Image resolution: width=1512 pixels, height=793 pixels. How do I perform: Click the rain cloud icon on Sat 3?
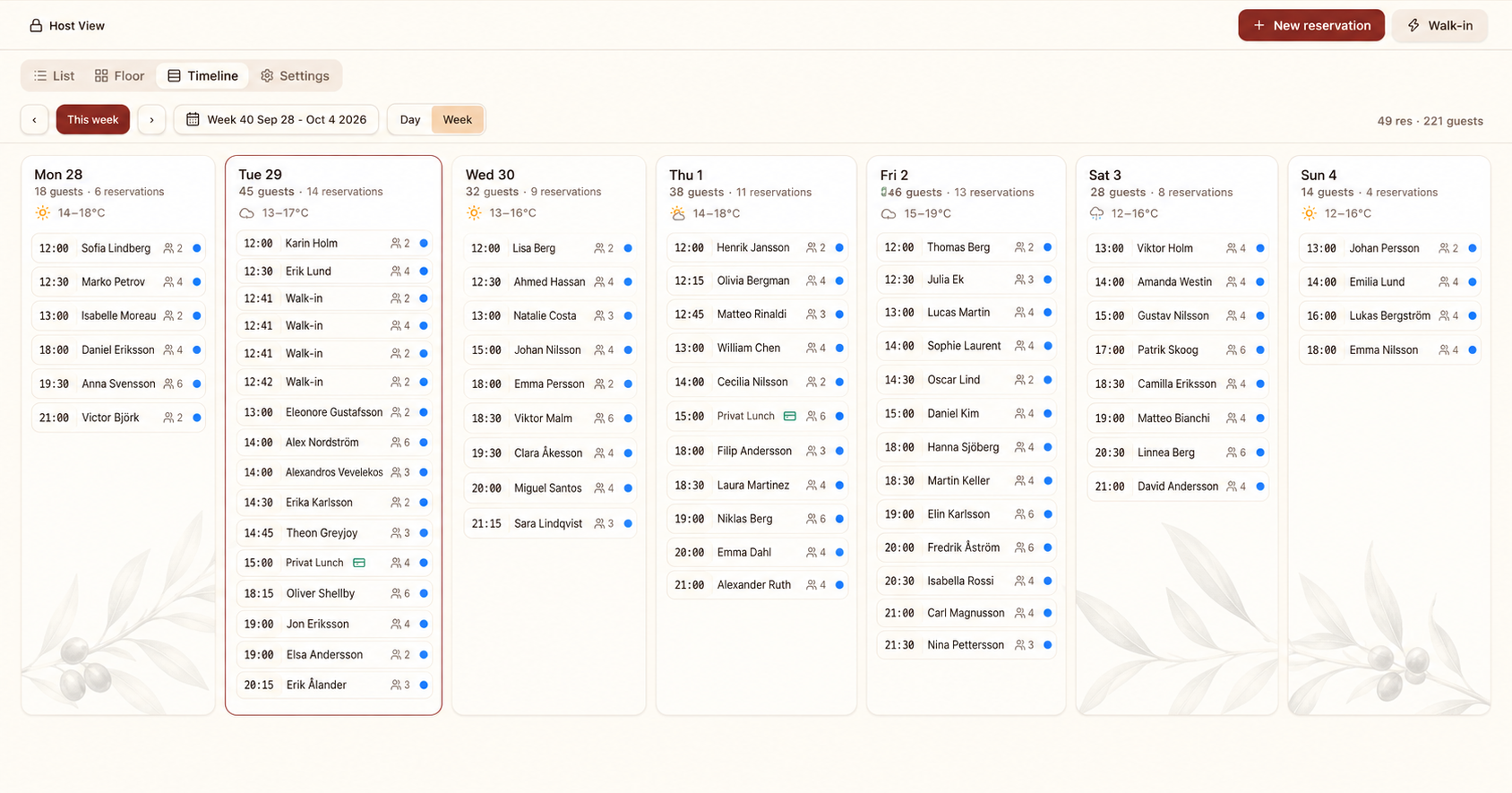(1096, 213)
